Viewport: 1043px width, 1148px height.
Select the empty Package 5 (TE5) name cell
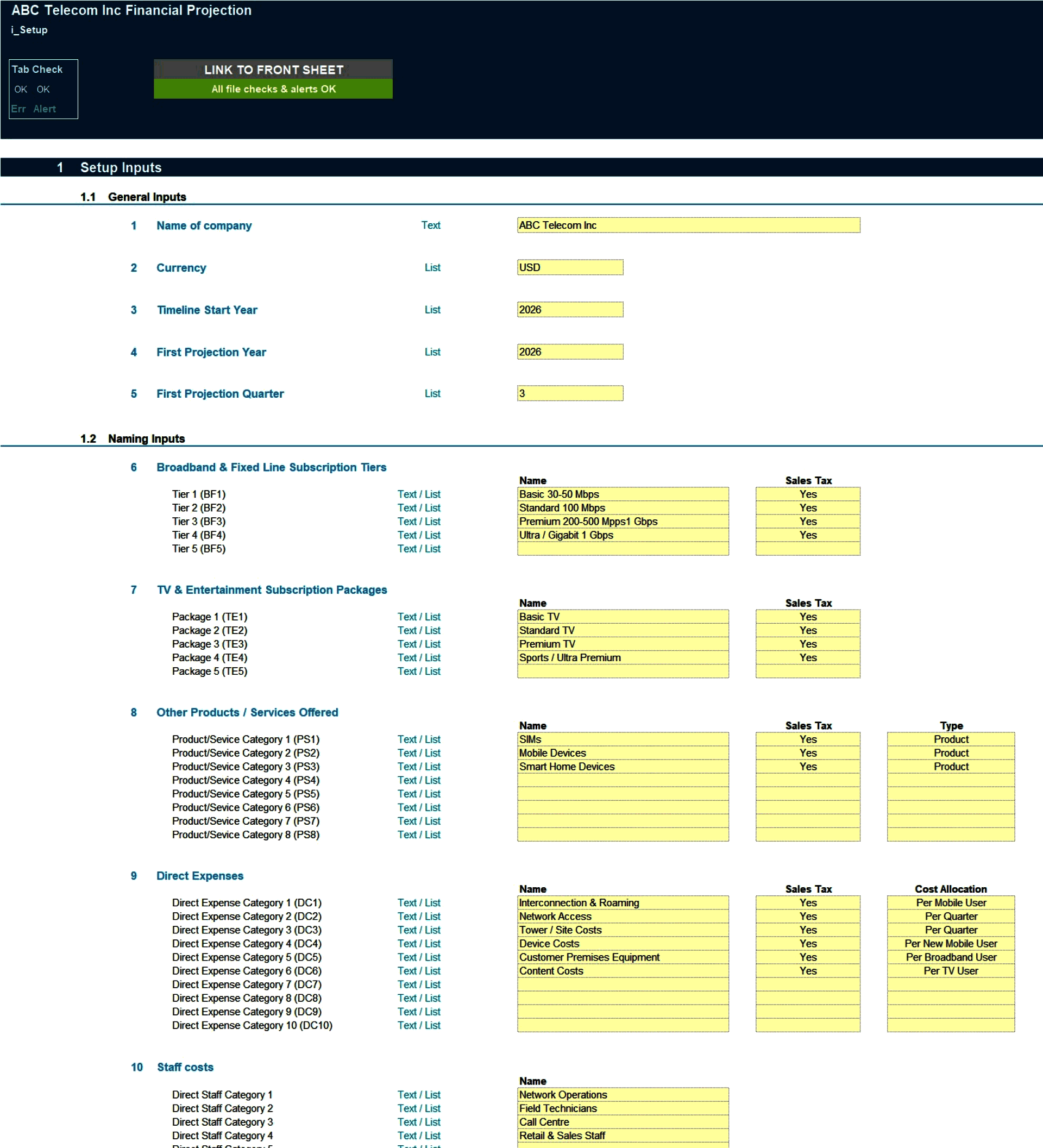(x=623, y=672)
